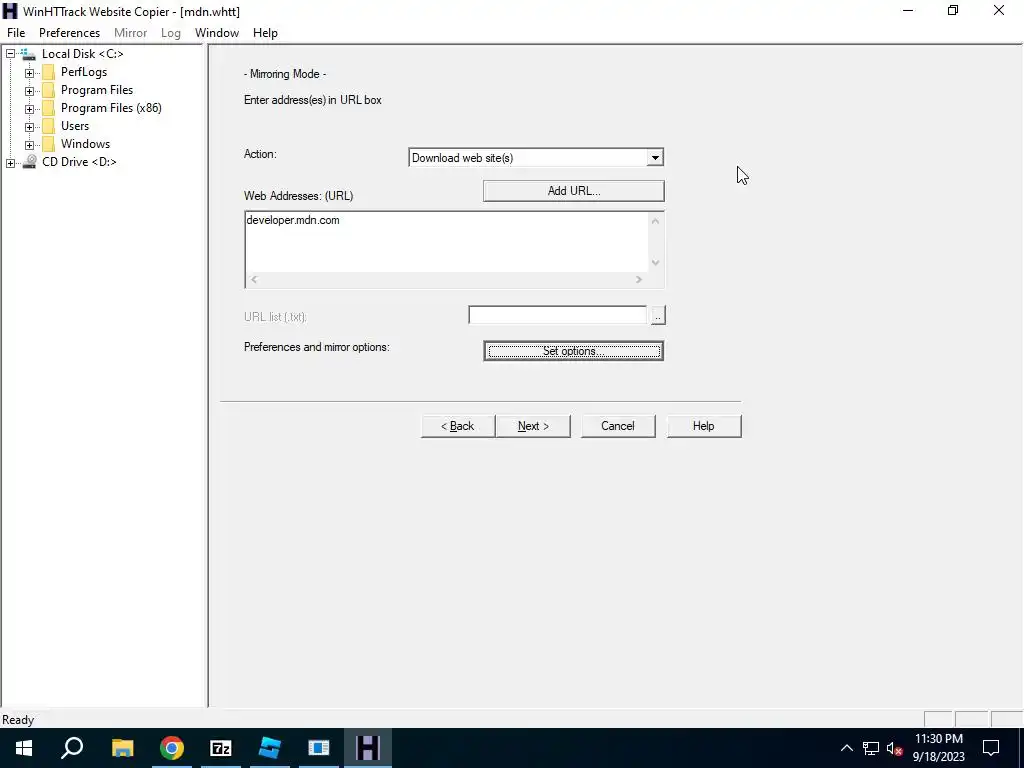Select the Users tree row text
This screenshot has width=1024, height=768.
(x=75, y=125)
